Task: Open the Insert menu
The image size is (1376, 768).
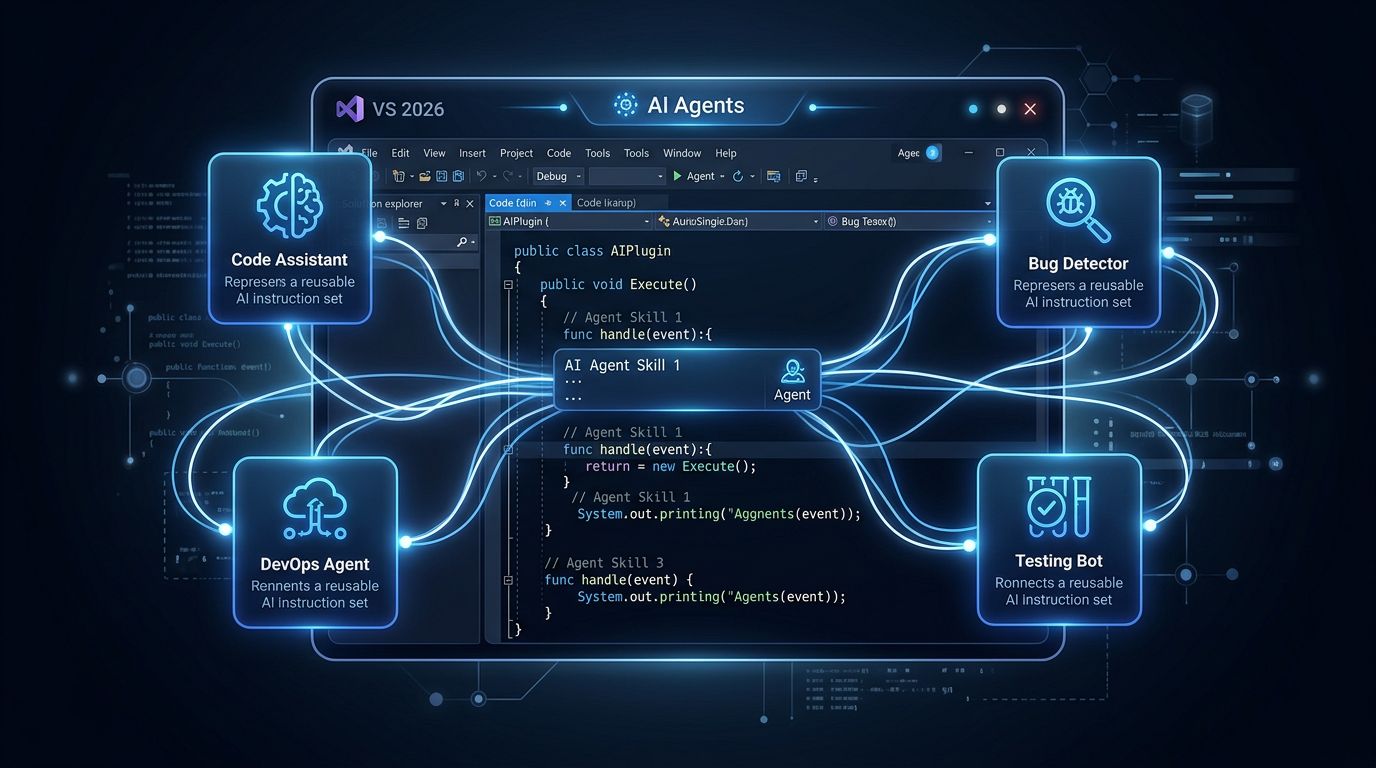Action: point(472,153)
